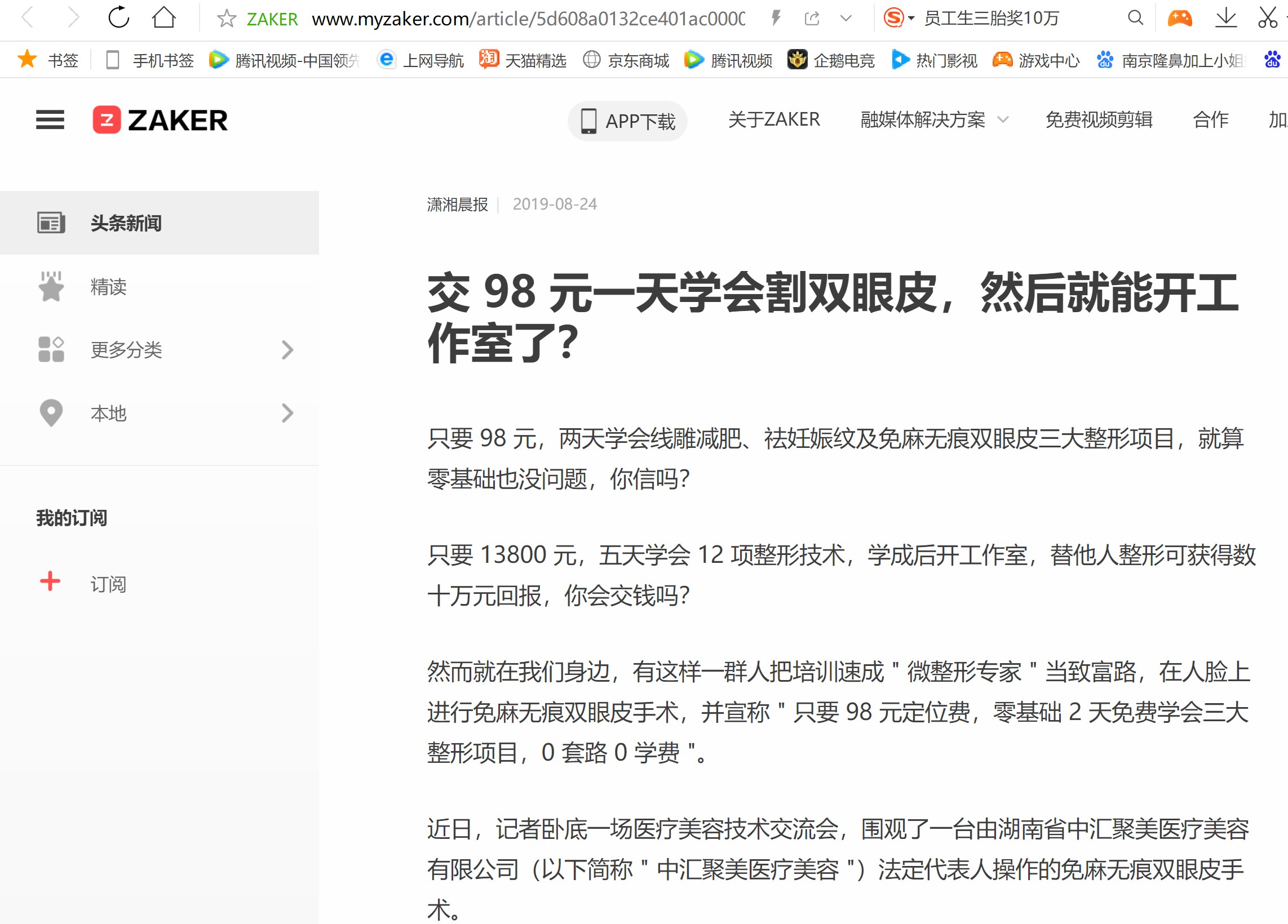Click the APP下载 button

coord(627,121)
